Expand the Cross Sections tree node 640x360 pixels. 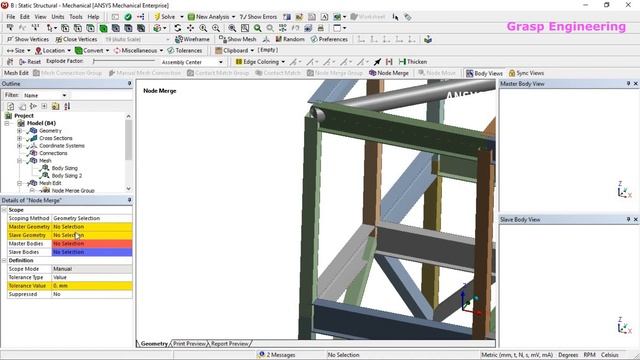[19, 138]
